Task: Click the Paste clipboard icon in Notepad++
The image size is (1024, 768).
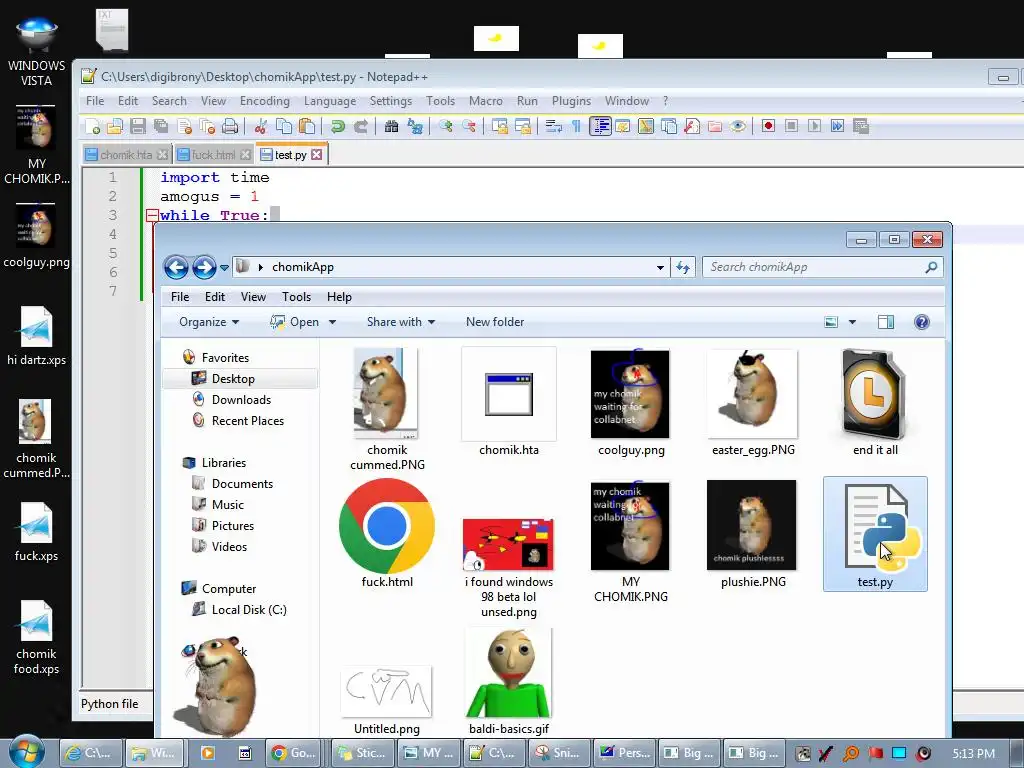Action: pos(306,126)
